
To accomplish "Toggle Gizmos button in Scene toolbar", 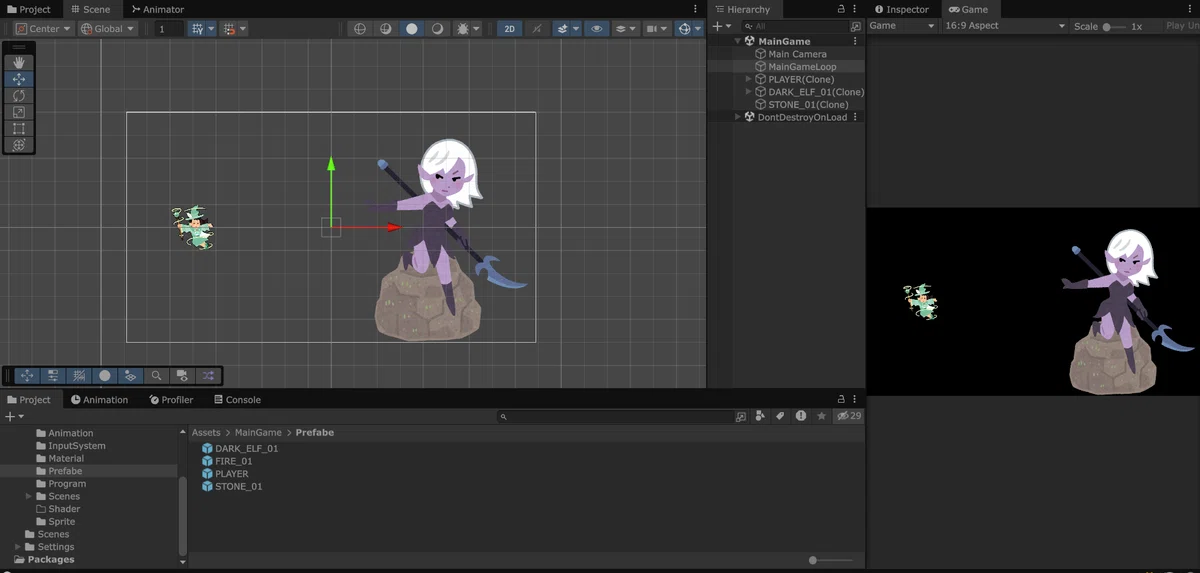I will [x=684, y=29].
